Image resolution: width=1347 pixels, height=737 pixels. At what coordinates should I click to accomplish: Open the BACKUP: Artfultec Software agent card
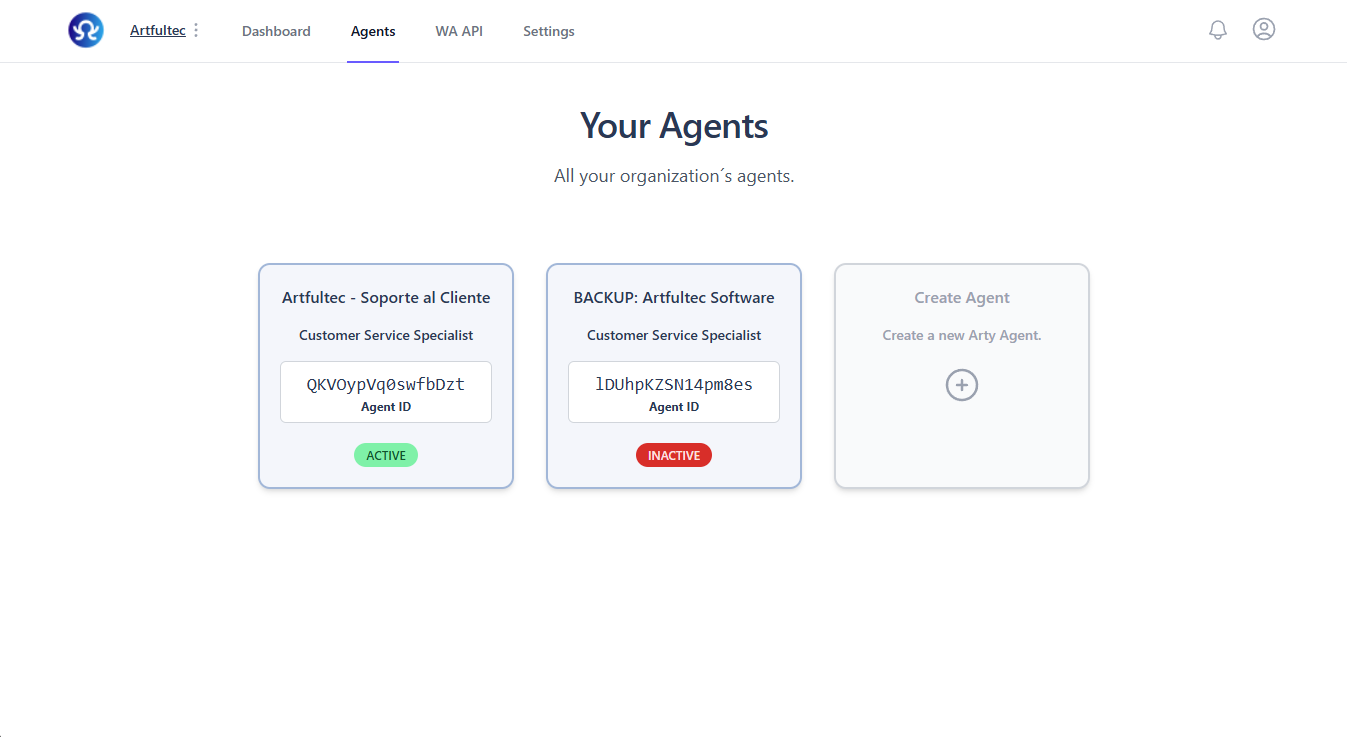click(673, 297)
